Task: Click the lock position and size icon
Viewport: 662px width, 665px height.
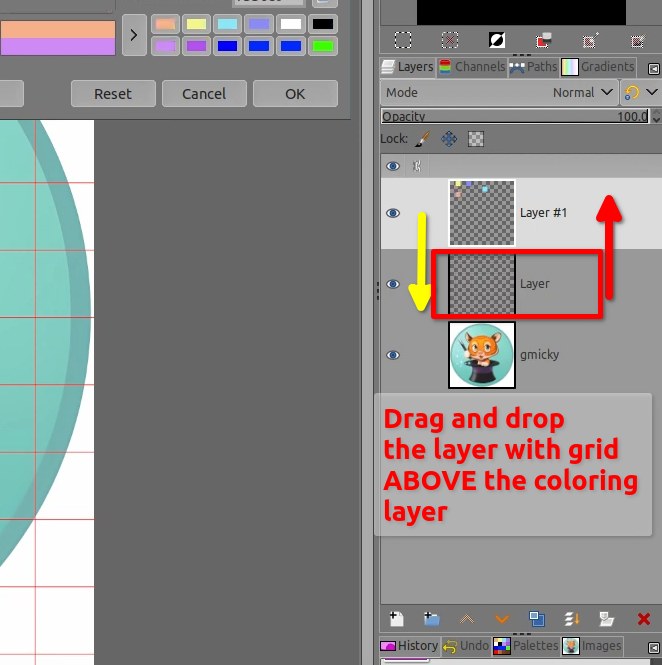Action: click(449, 139)
